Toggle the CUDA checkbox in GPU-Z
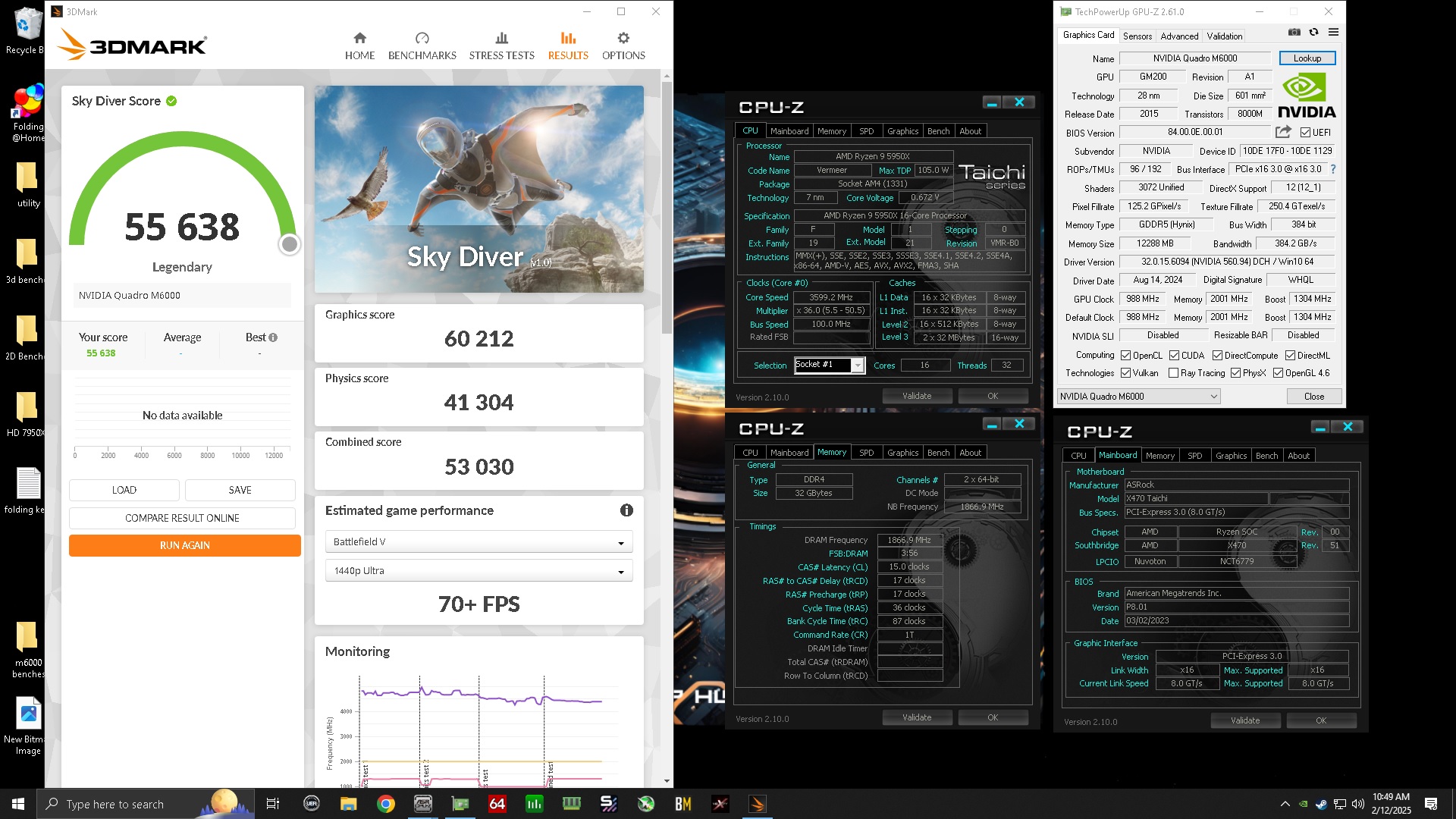This screenshot has height=819, width=1456. (1174, 356)
